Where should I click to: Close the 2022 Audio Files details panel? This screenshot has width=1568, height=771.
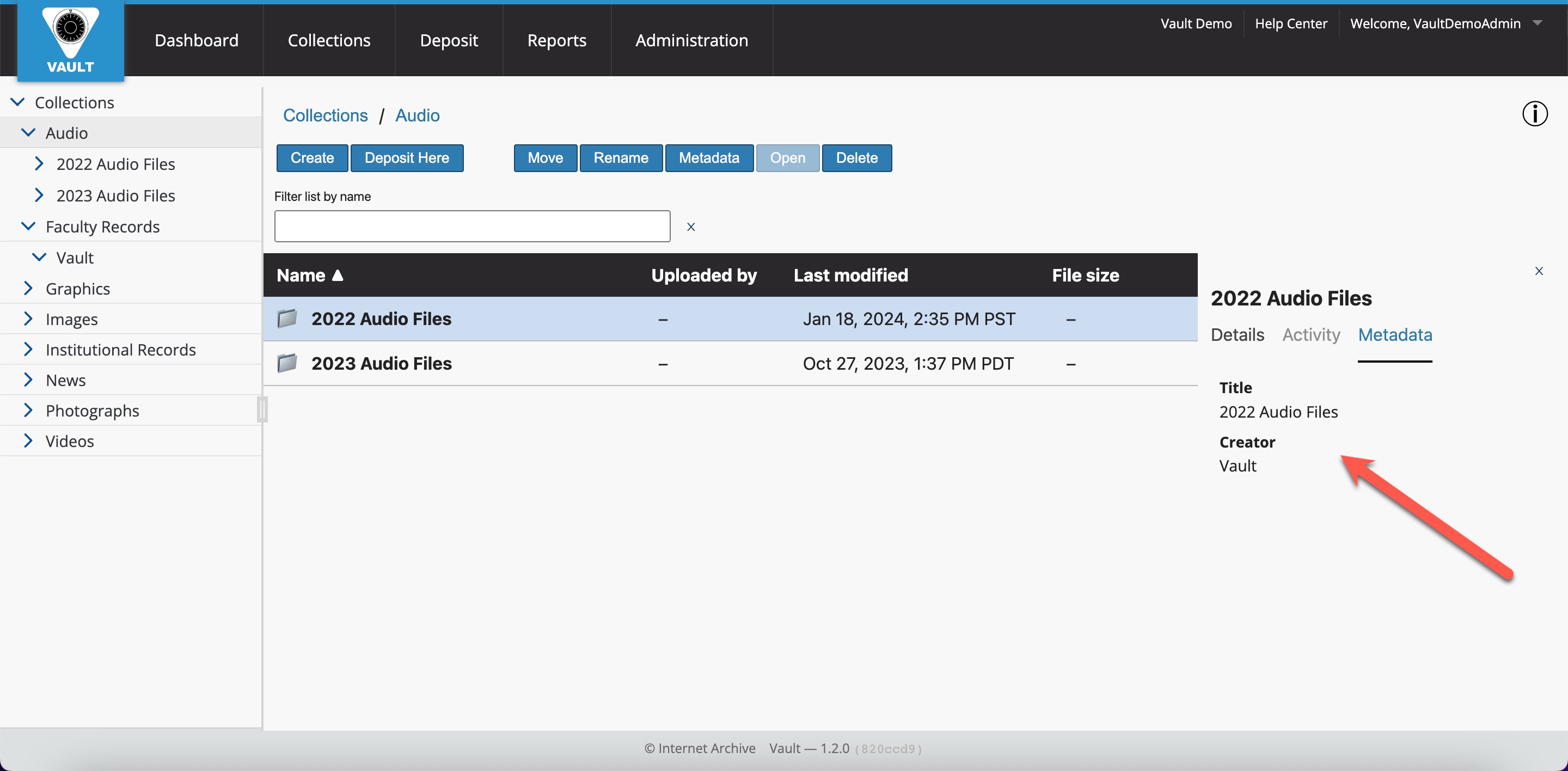point(1538,271)
